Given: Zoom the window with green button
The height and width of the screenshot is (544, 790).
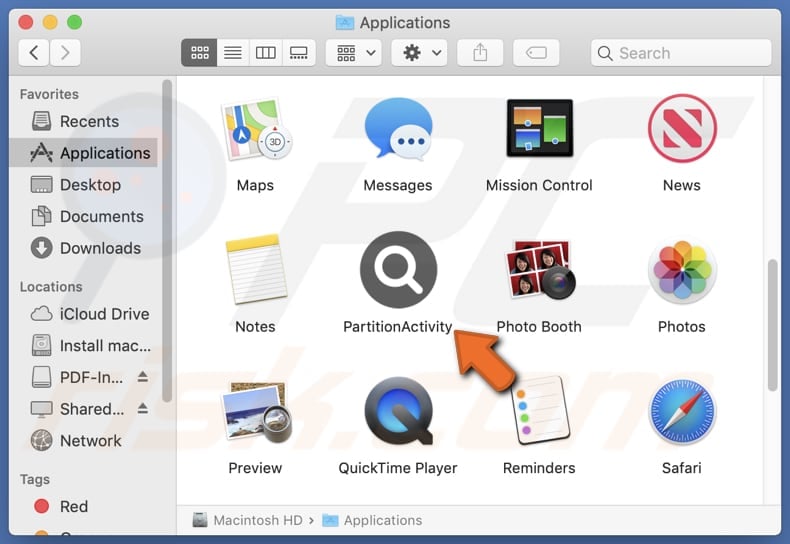Looking at the screenshot, I should click(75, 22).
